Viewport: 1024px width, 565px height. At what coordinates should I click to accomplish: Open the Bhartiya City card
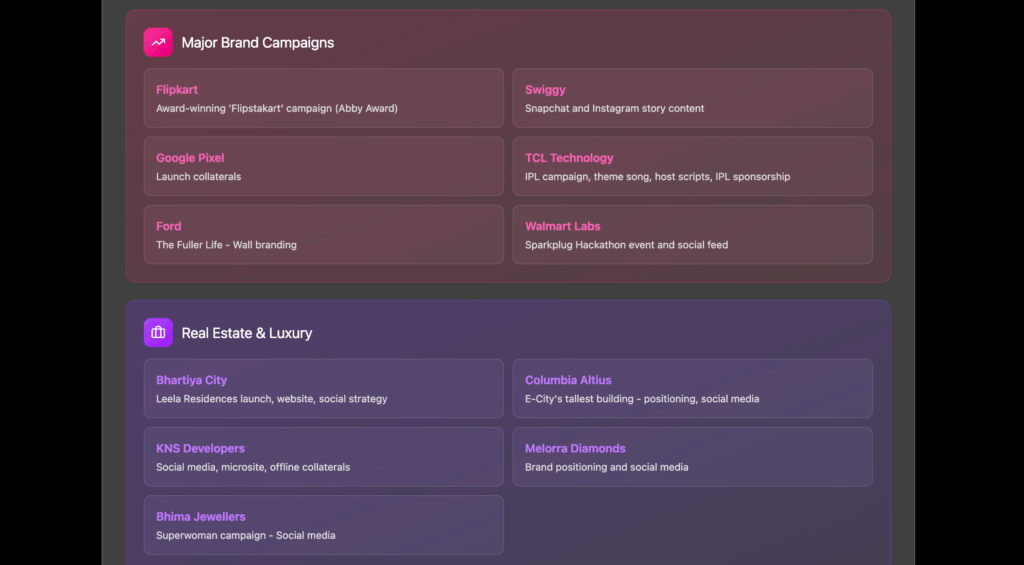(x=323, y=388)
